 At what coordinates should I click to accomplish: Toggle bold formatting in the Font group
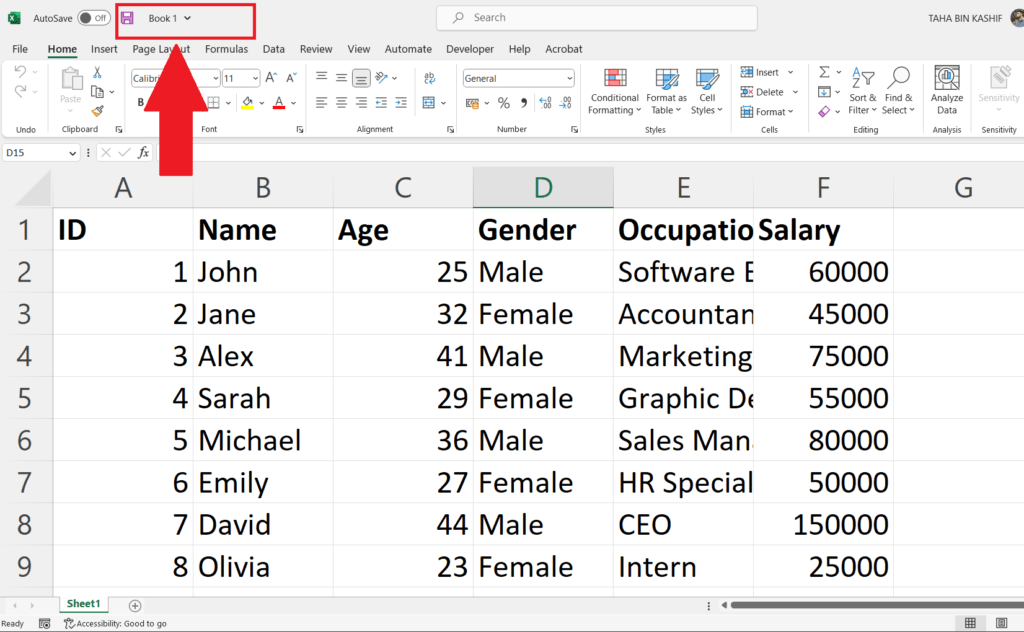(141, 102)
